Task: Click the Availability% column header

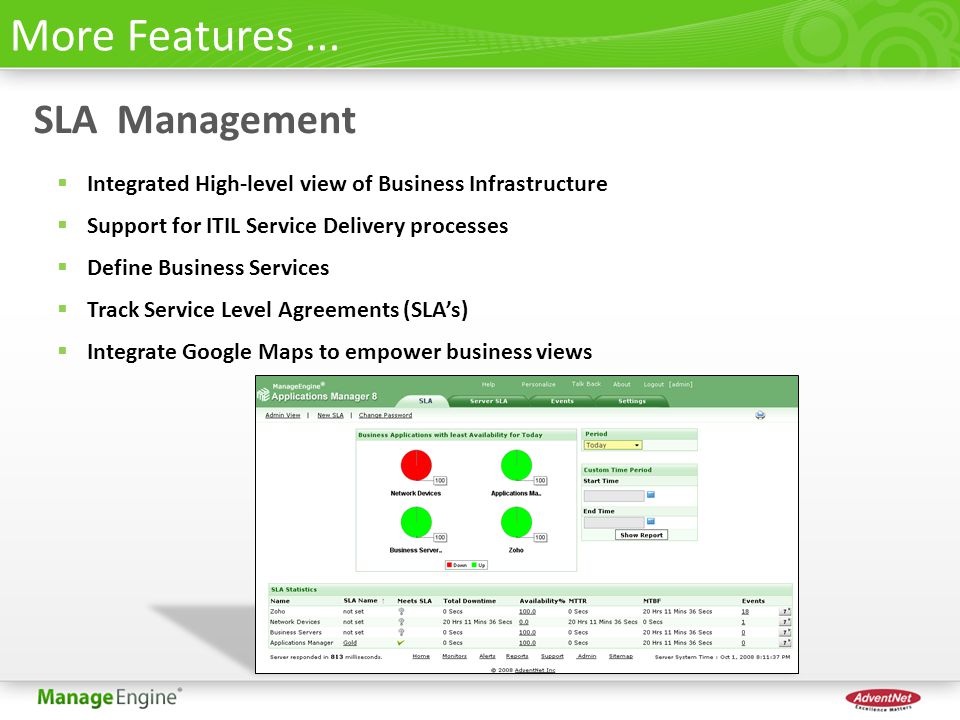Action: (x=542, y=601)
